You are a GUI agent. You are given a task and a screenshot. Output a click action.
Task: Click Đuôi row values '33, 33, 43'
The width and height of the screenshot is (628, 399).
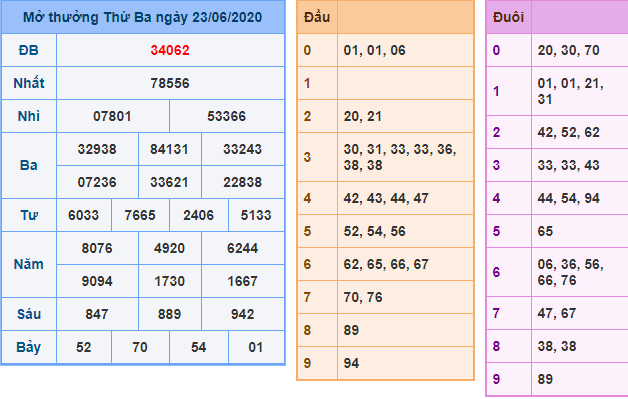(x=568, y=165)
